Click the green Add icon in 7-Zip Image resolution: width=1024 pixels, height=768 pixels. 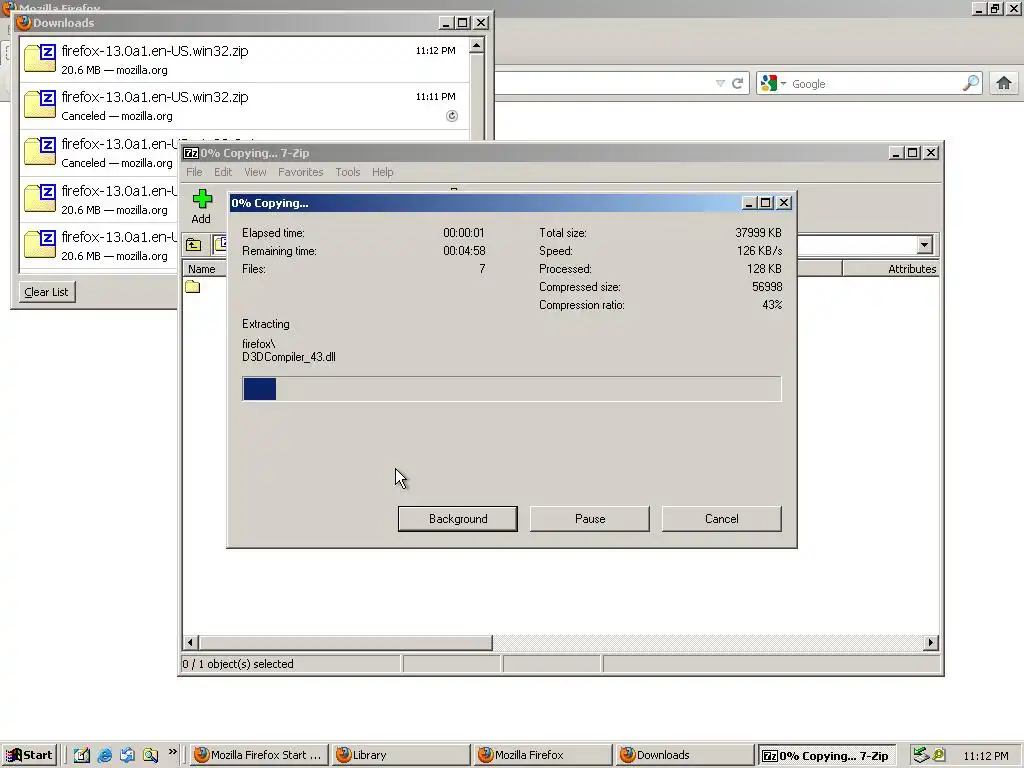pos(202,200)
